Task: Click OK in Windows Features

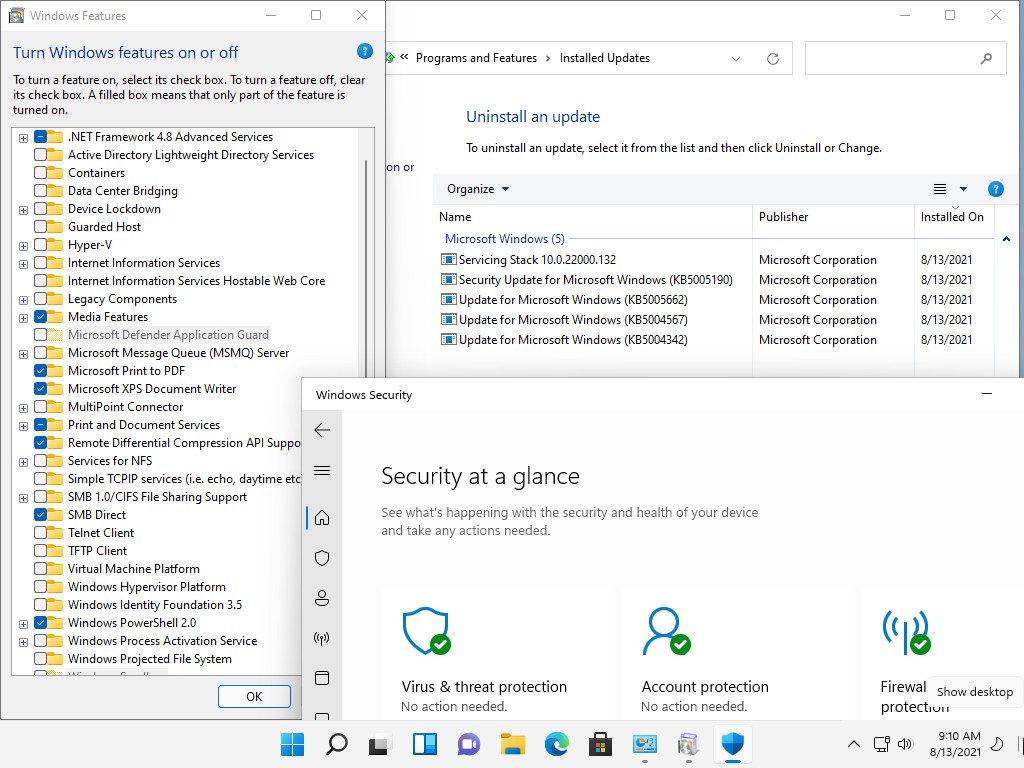Action: click(x=254, y=696)
